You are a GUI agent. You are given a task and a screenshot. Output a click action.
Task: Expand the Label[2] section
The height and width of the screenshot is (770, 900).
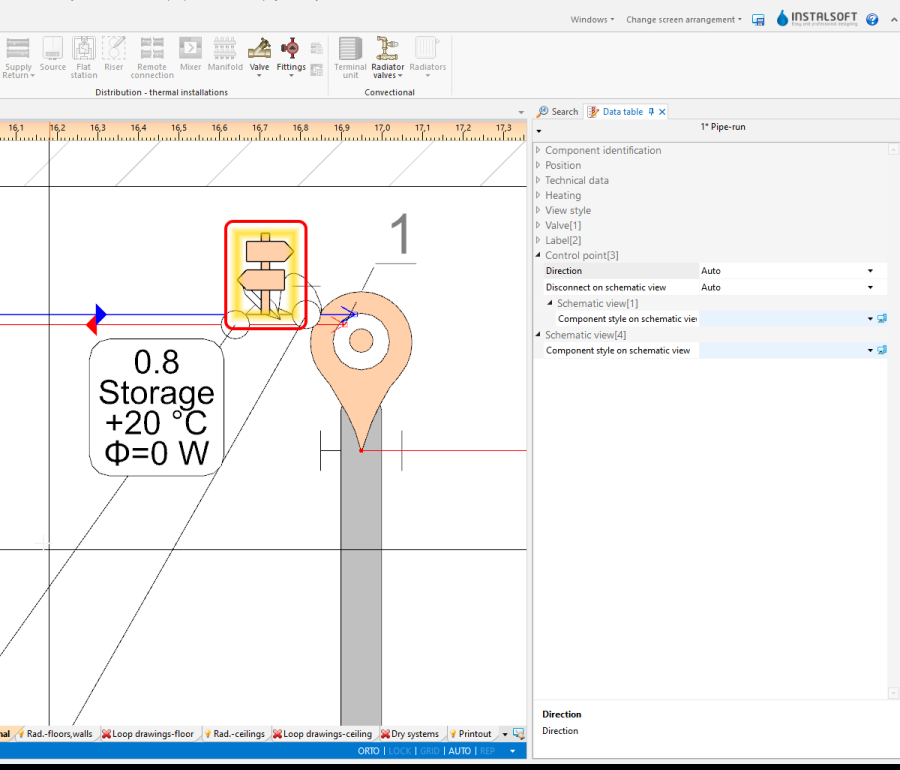538,240
